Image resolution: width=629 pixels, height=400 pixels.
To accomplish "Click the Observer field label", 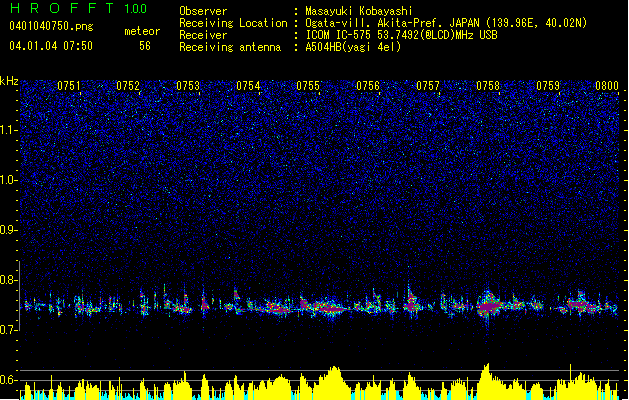I will click(x=203, y=11).
